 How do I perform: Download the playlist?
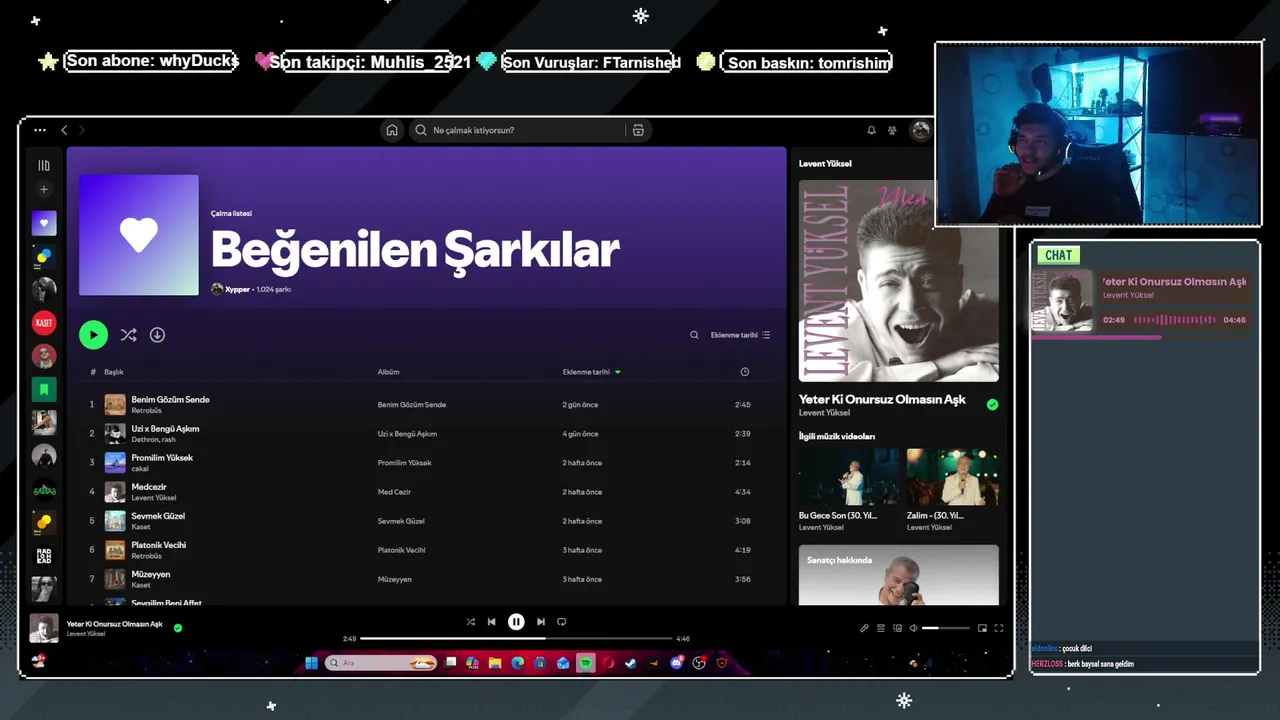click(157, 335)
